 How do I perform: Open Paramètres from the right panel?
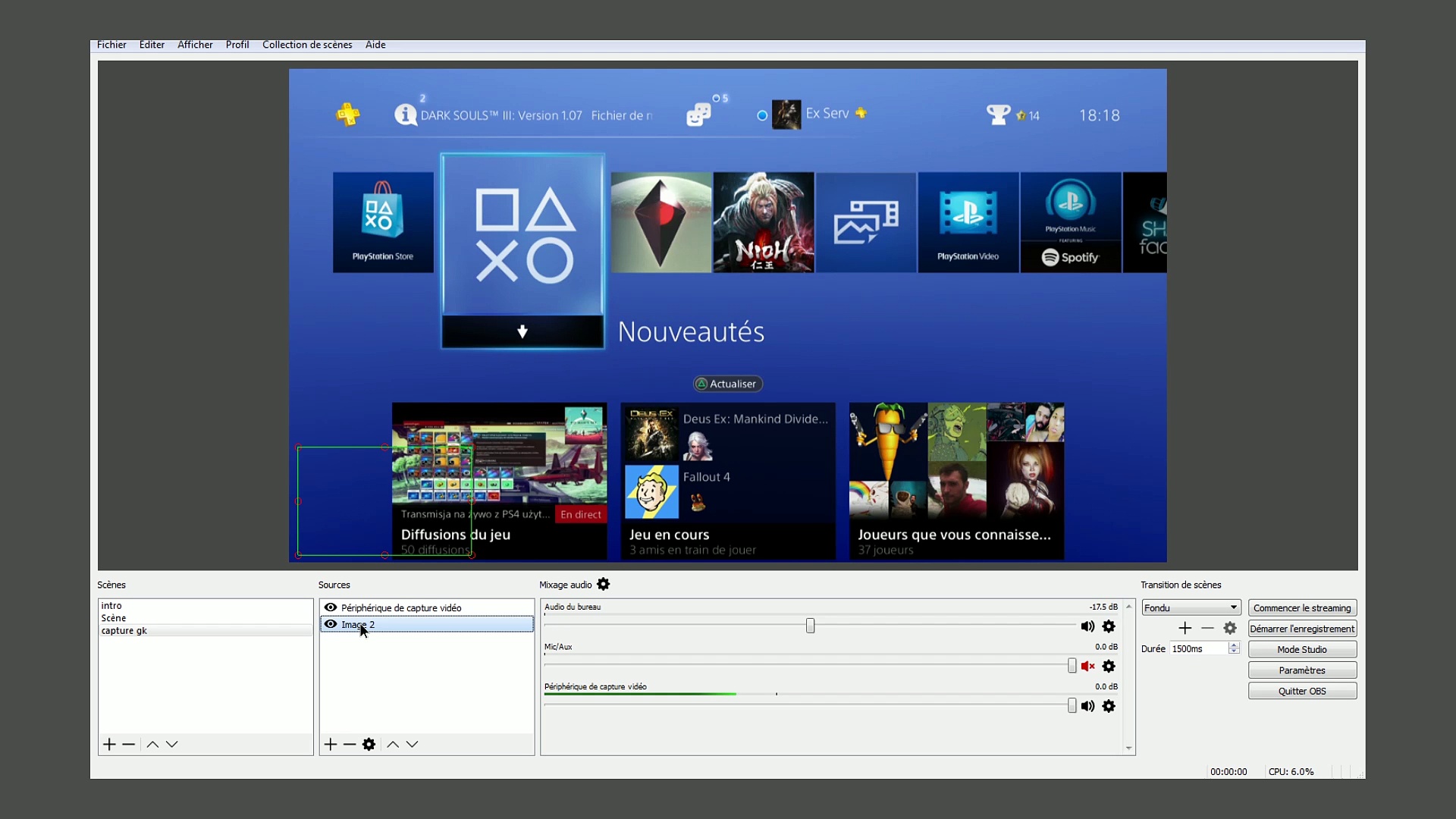[1301, 670]
